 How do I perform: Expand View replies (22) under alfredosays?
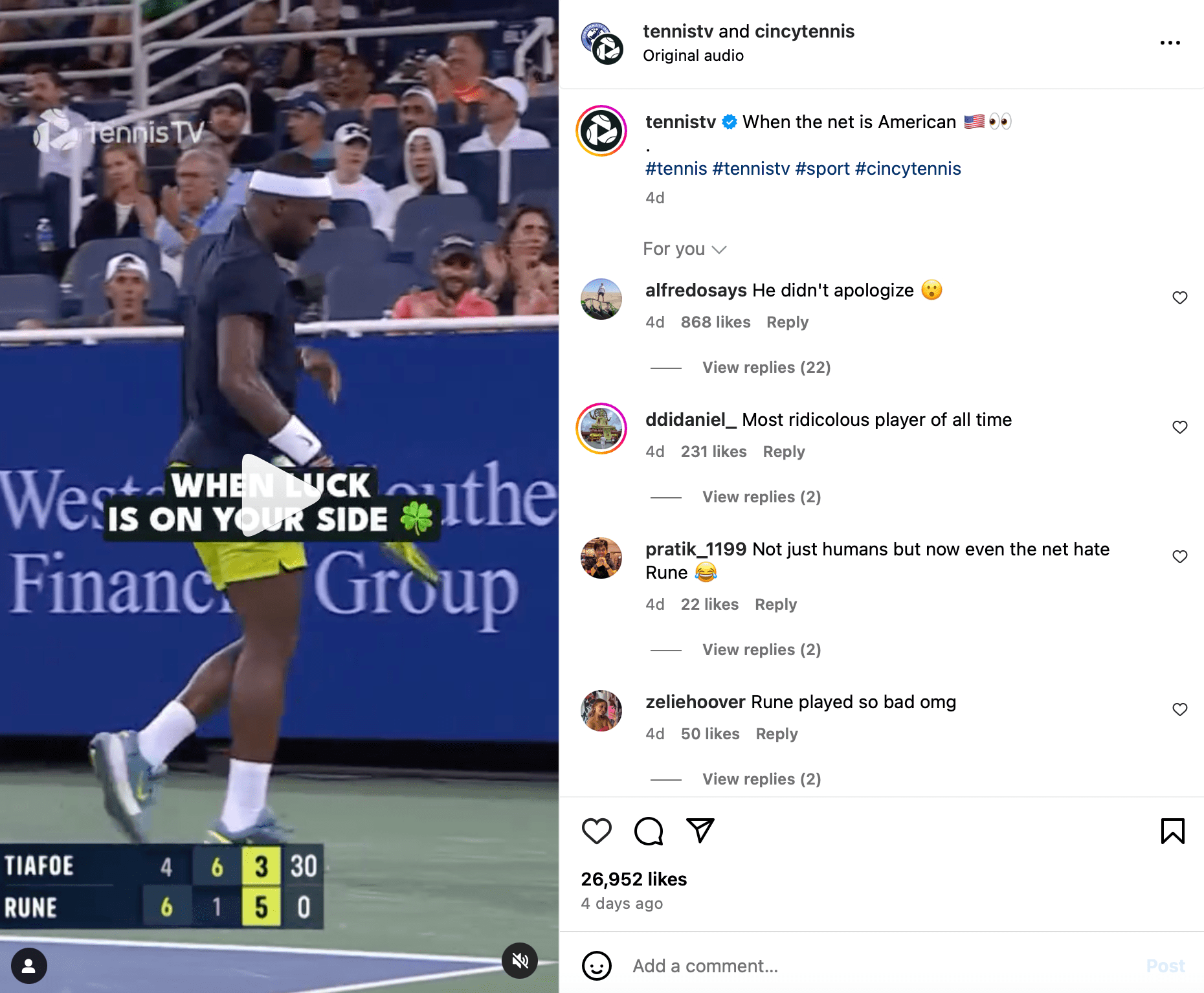(766, 368)
